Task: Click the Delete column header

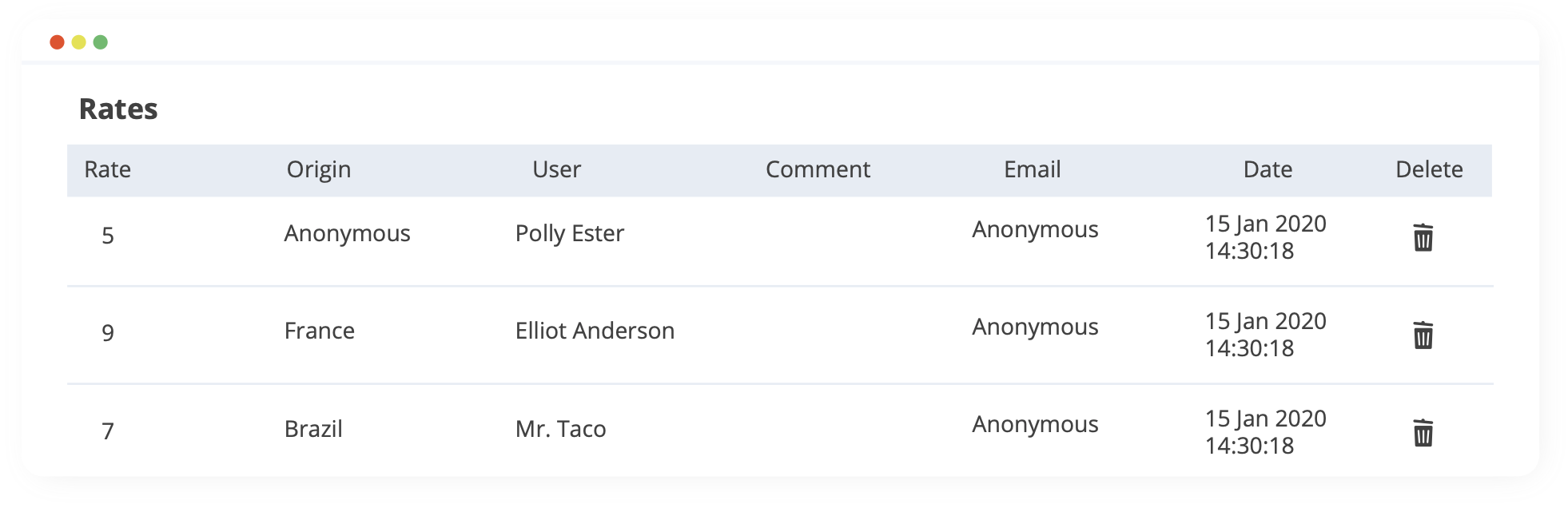Action: [x=1429, y=169]
